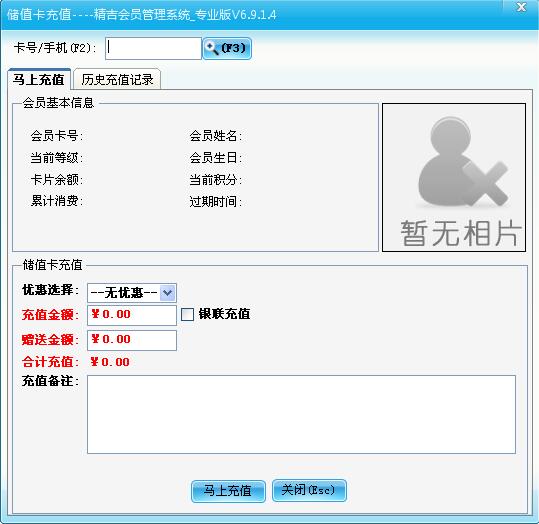This screenshot has height=524, width=539.
Task: Focus the 卡号/手机 input field
Action: 153,48
